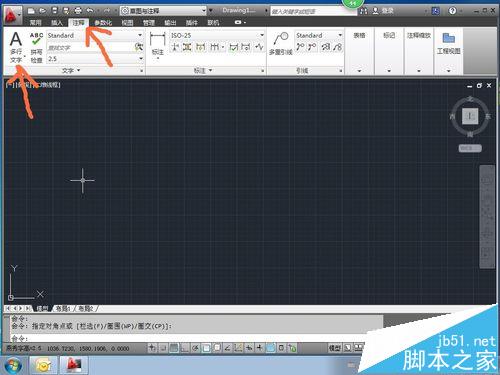Click the command line input field
500x375 pixels.
coord(197,338)
